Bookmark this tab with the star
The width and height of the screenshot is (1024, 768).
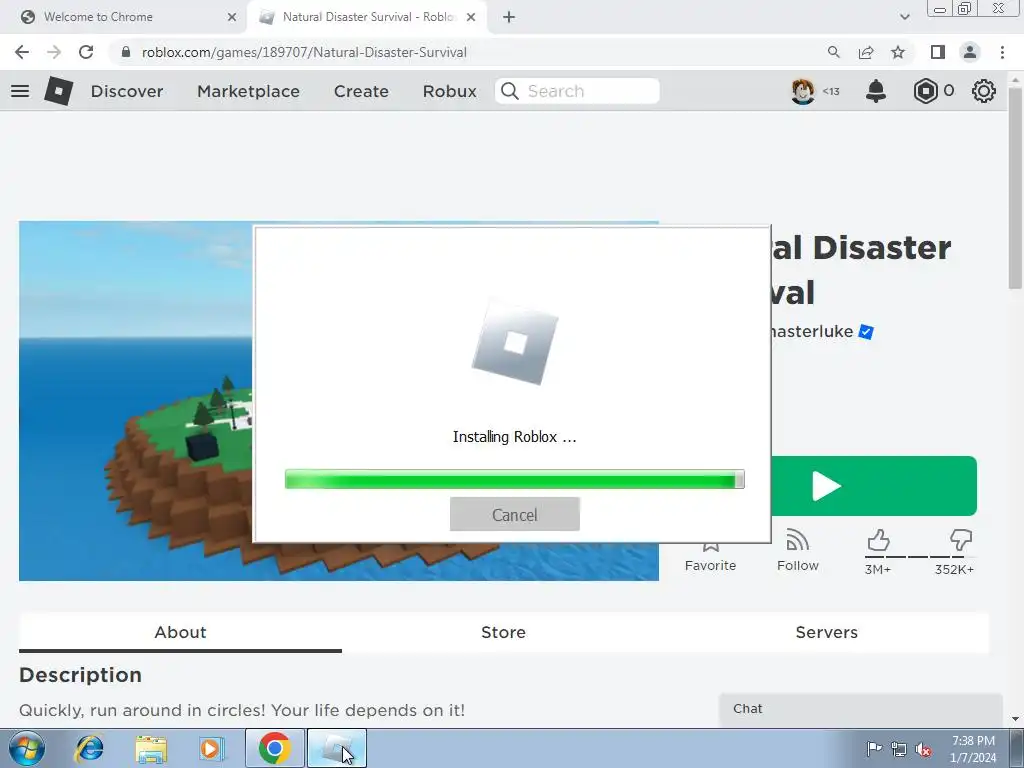tap(898, 52)
